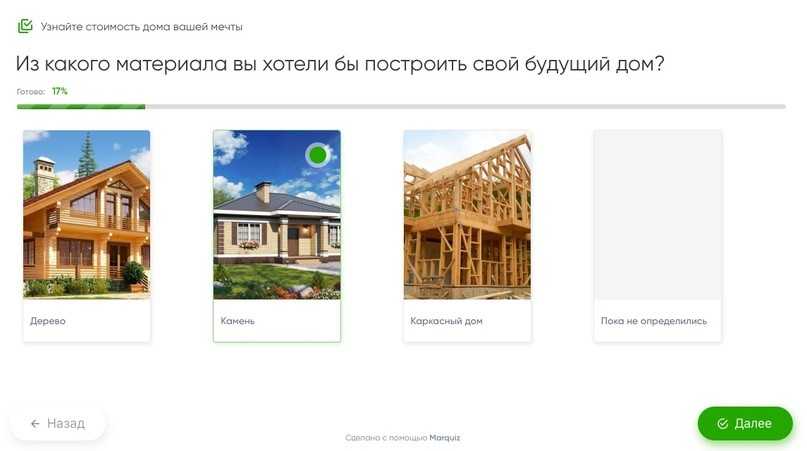Choose the Пока не определились option label
Screen dimensions: 807x451
[x=653, y=321]
